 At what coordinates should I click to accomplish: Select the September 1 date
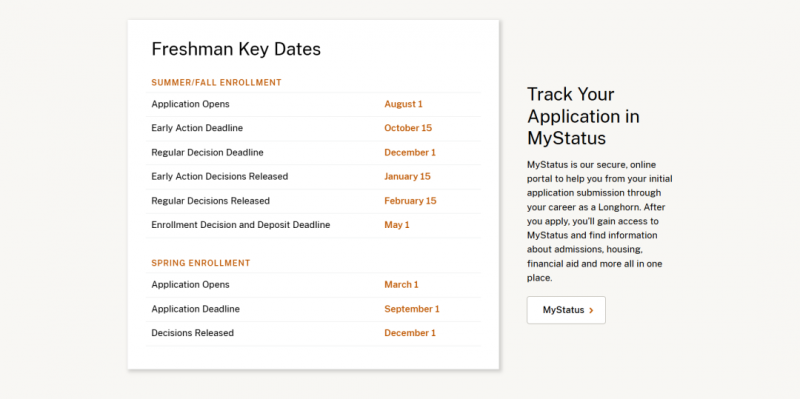tap(412, 309)
